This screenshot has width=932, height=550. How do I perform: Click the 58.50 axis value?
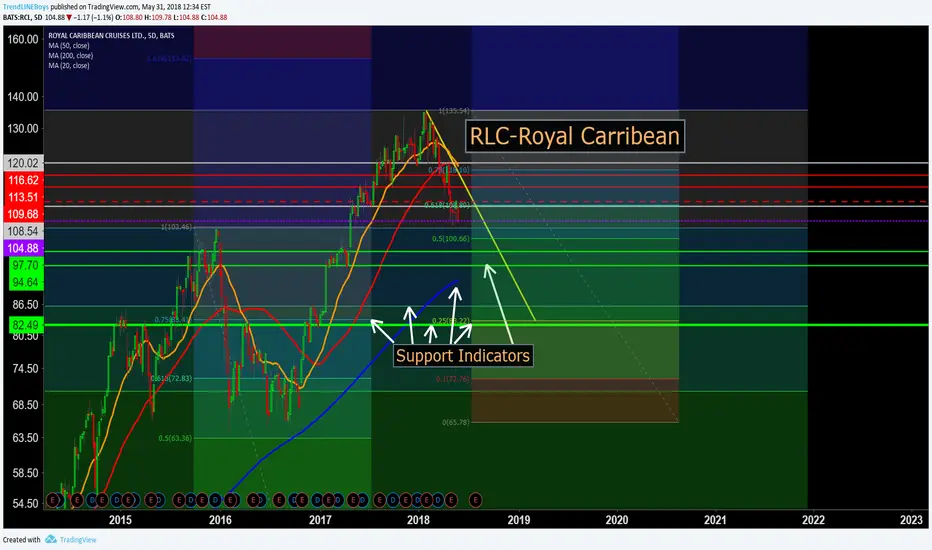click(25, 473)
